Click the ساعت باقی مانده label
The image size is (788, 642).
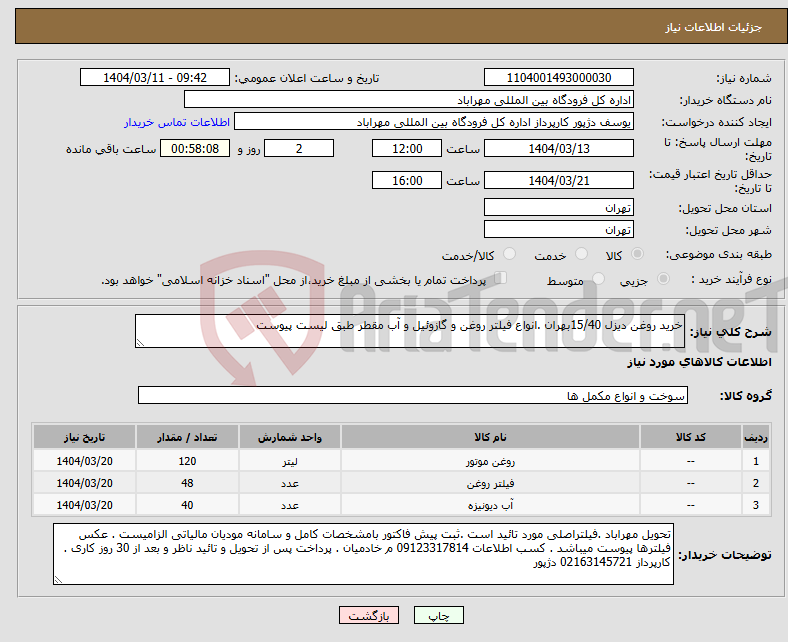pos(111,149)
